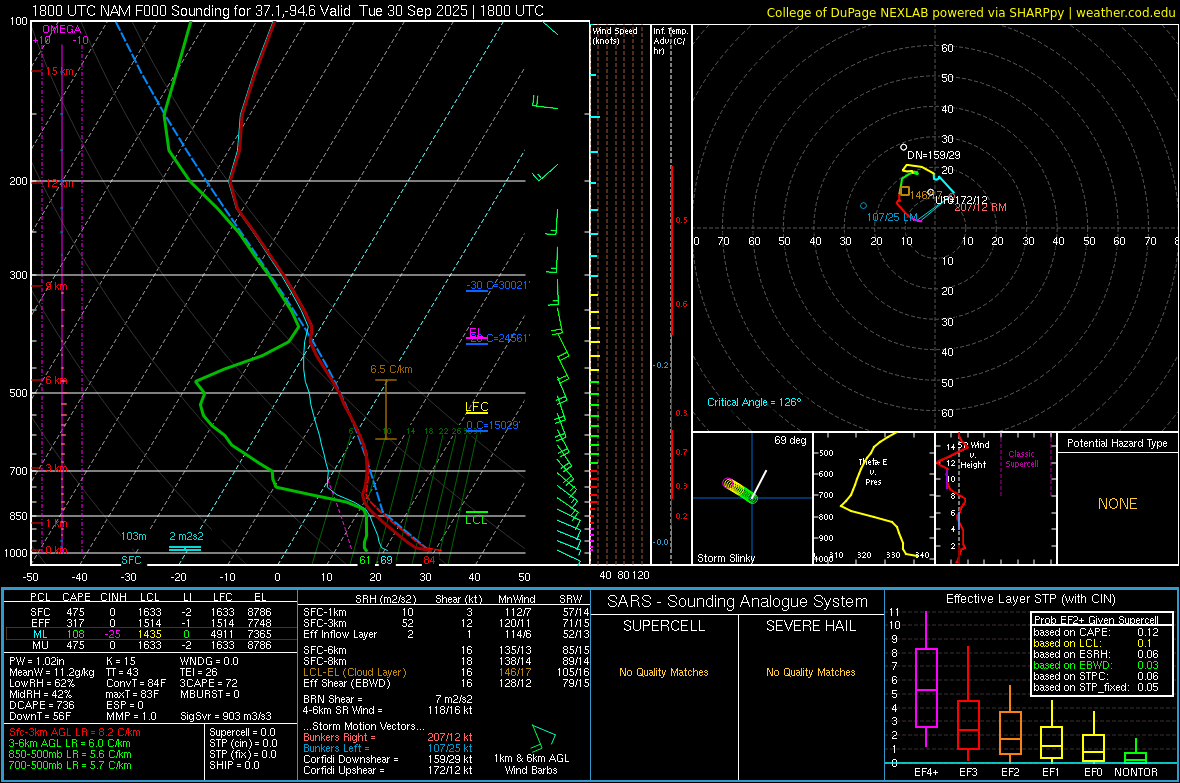Click the '69 deg' slinky tilt value
This screenshot has height=783, width=1180.
point(790,440)
